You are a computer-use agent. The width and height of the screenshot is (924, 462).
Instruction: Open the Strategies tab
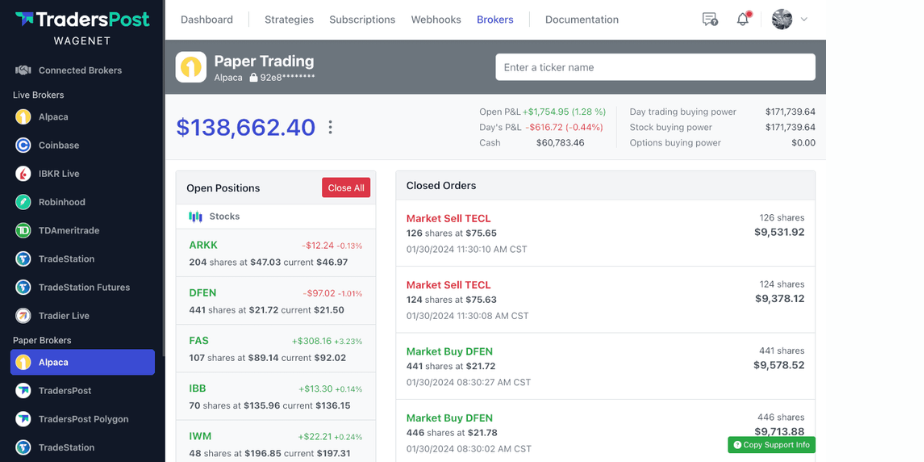[289, 19]
